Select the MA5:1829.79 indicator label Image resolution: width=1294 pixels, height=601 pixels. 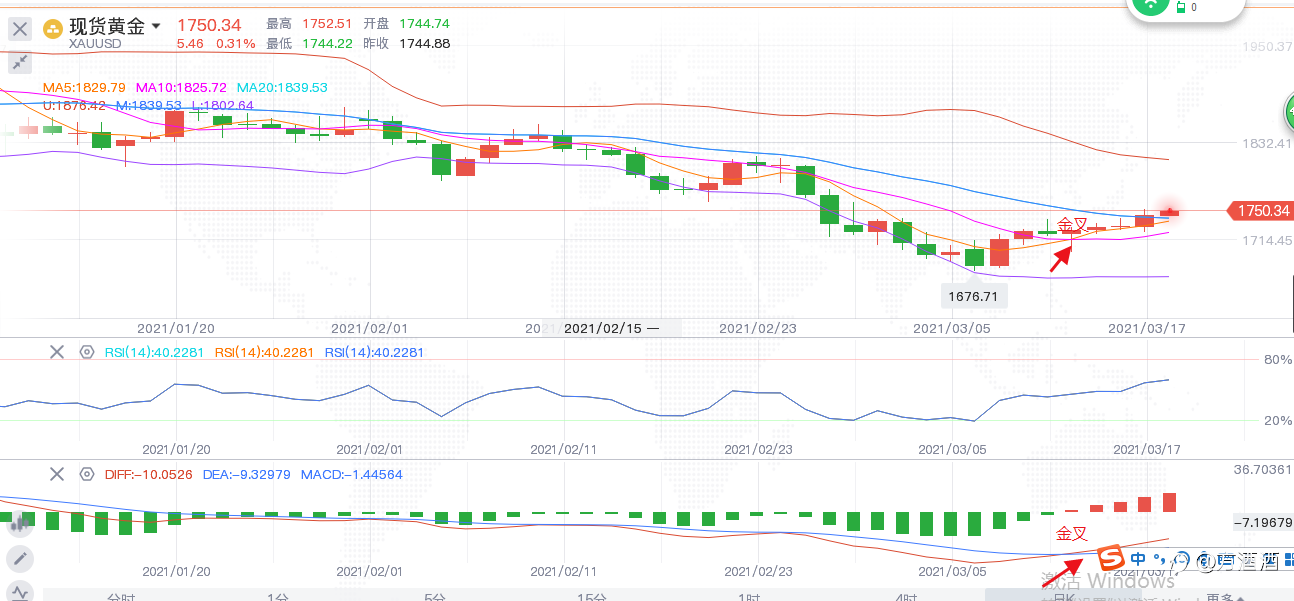pos(84,88)
